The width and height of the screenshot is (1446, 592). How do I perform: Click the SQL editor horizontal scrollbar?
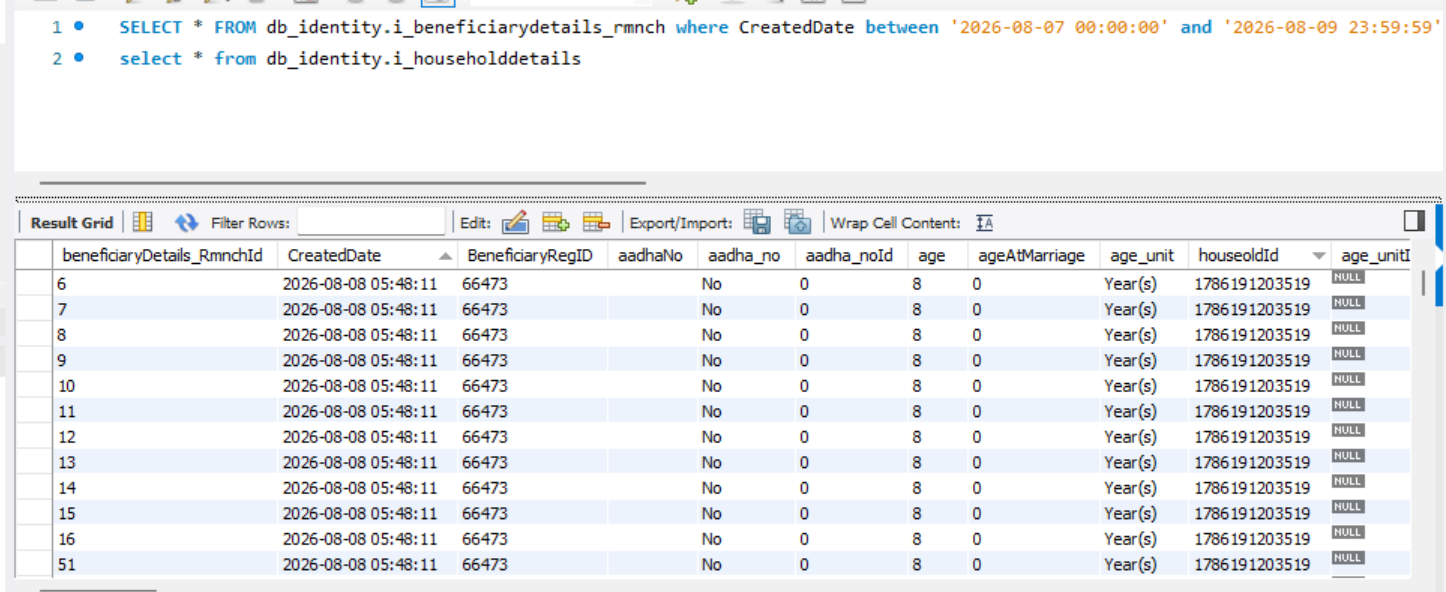(343, 183)
